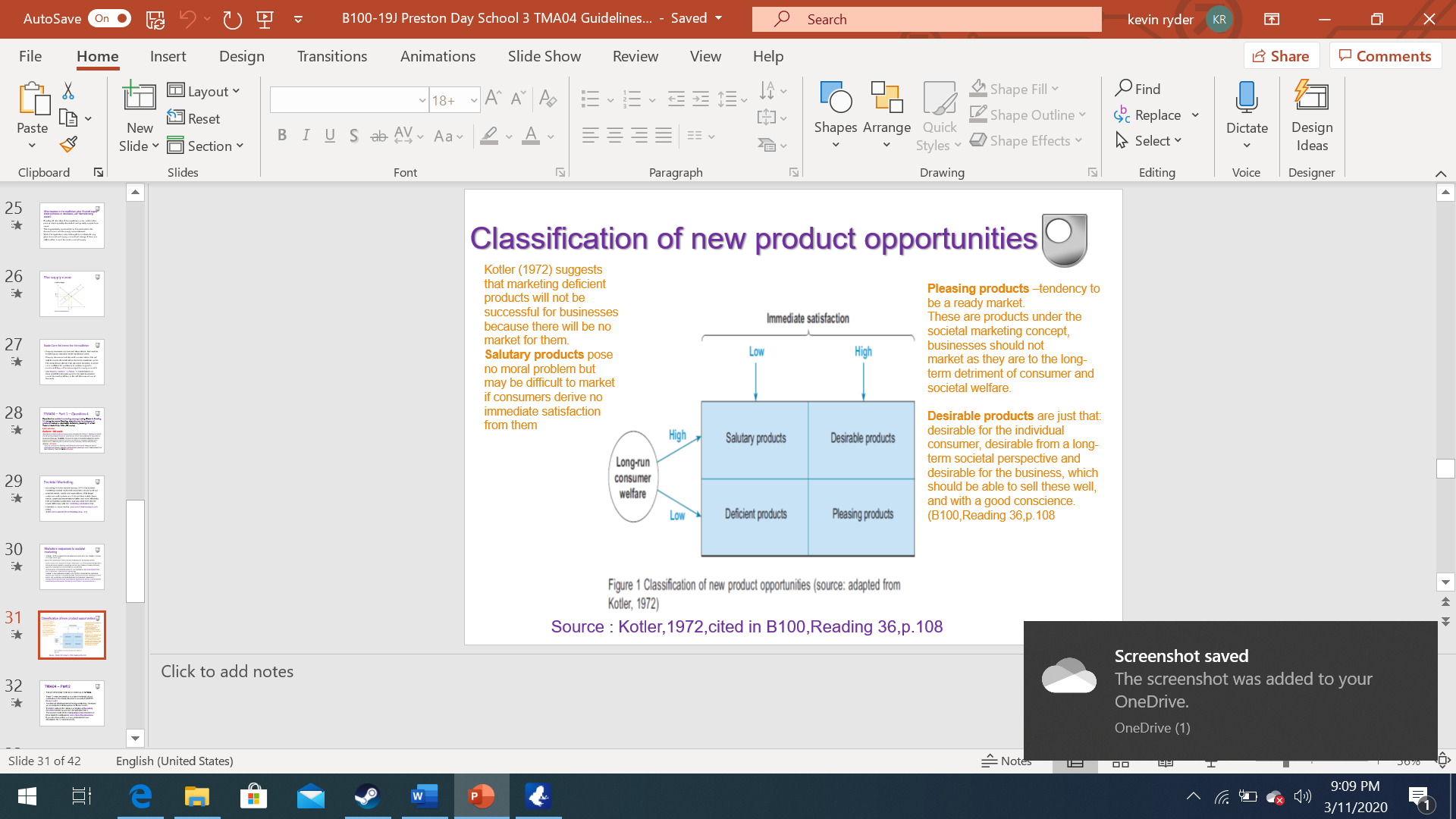Open Customize Quick Access Toolbar dropdown
Screen dimensions: 1456x819
298,20
